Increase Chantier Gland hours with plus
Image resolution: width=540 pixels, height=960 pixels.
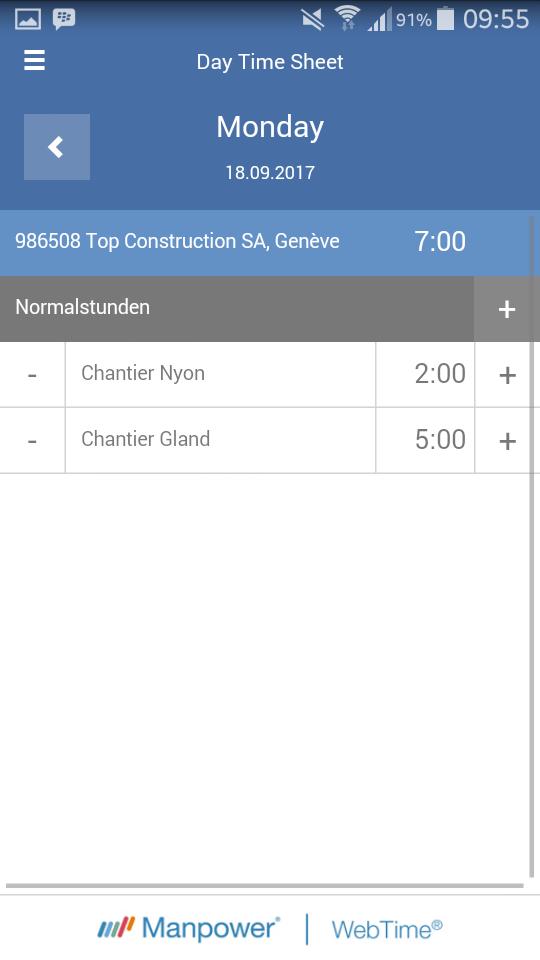(507, 441)
